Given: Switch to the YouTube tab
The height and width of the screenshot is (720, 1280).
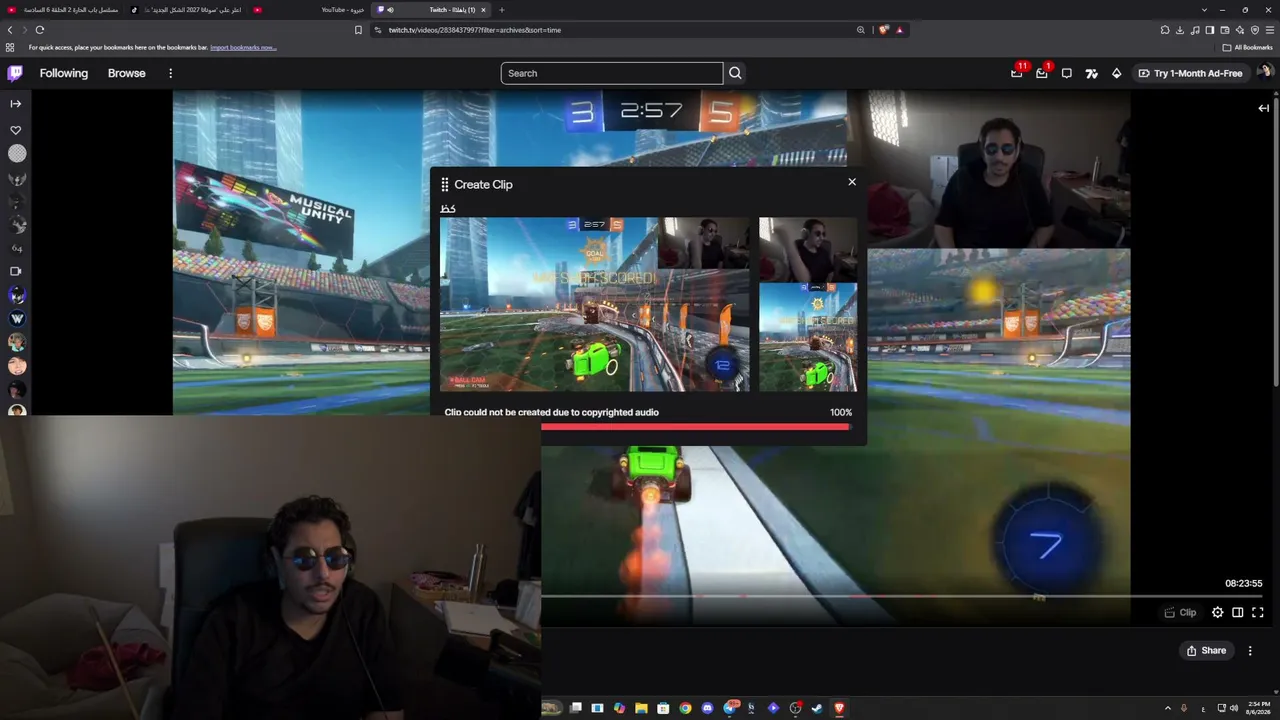Looking at the screenshot, I should 310,10.
